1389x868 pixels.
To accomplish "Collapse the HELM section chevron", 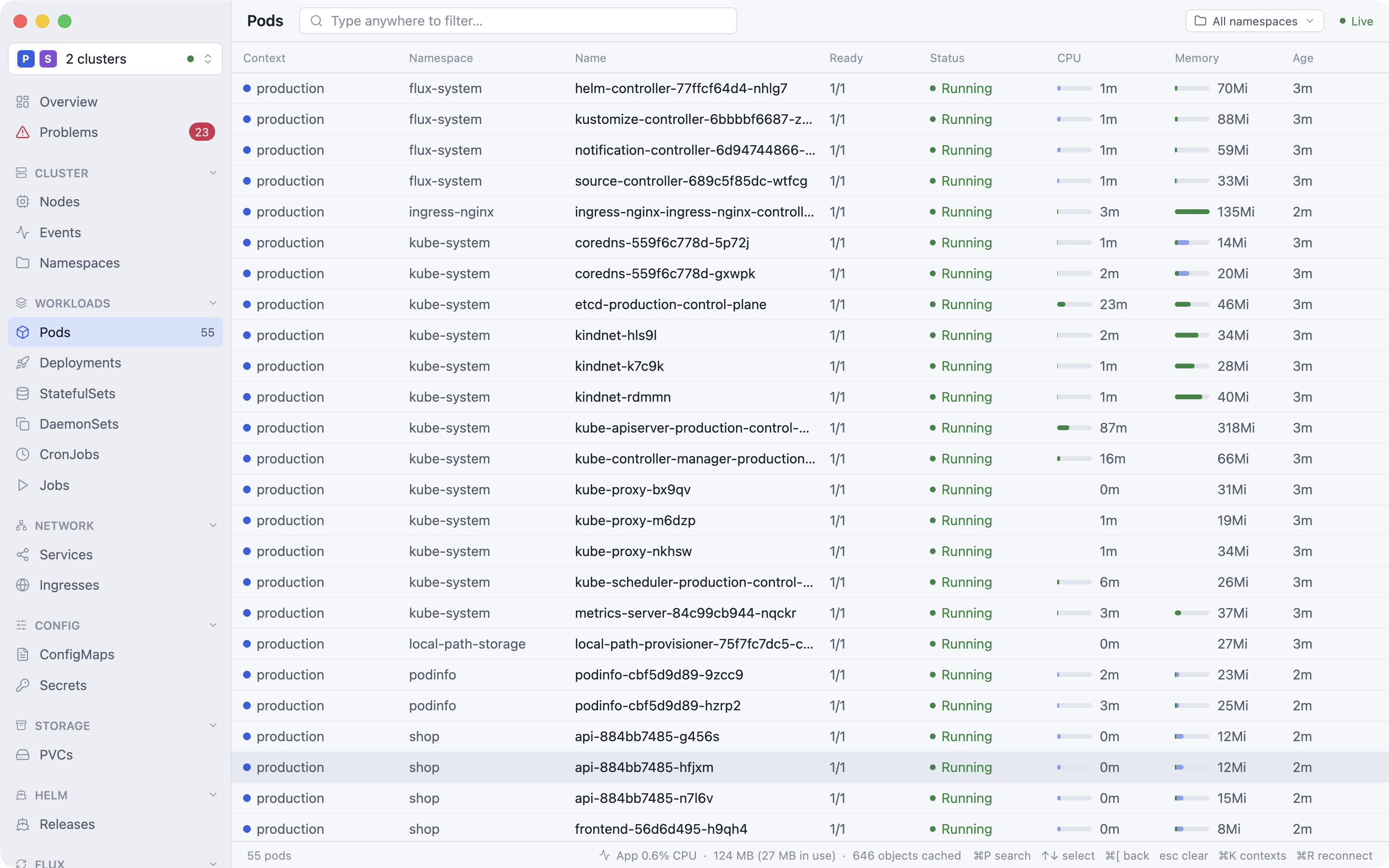I will click(x=213, y=795).
